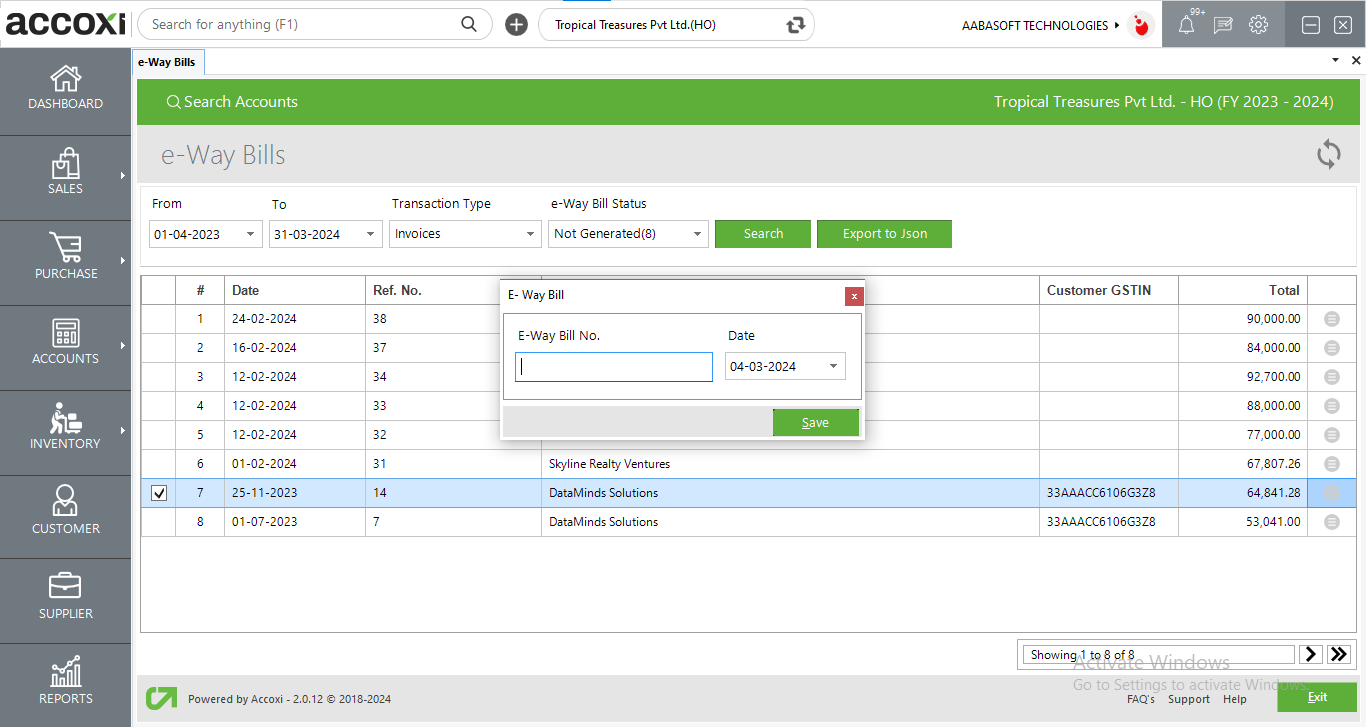
Task: Uncheck the checkbox for row 7
Action: pos(159,493)
